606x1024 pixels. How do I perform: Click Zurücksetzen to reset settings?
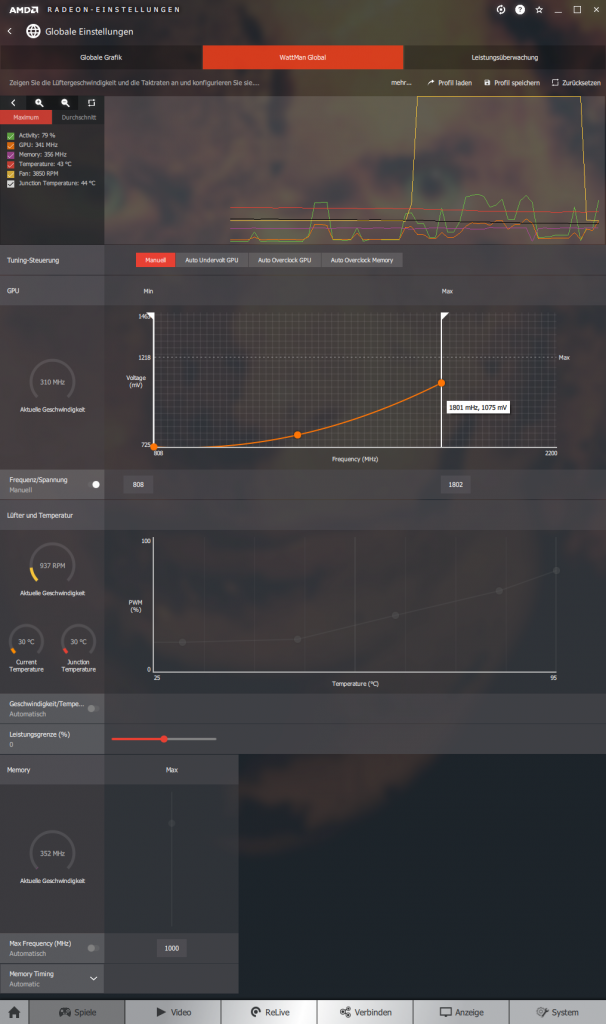tap(576, 83)
